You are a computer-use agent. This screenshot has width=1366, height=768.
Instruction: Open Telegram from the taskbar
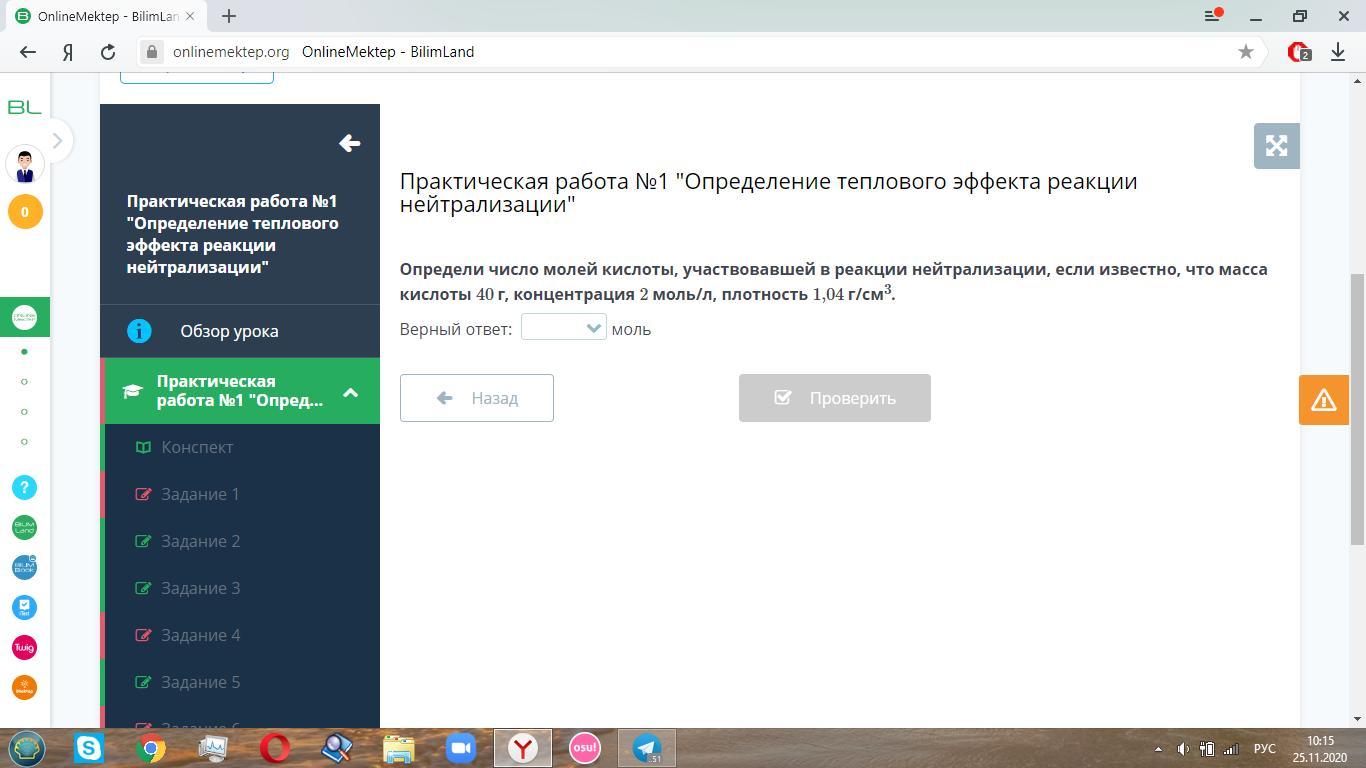[647, 748]
